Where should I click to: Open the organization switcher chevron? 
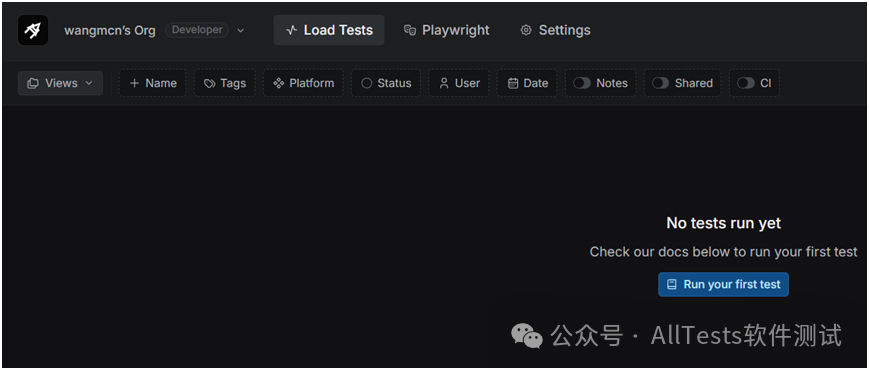(241, 30)
